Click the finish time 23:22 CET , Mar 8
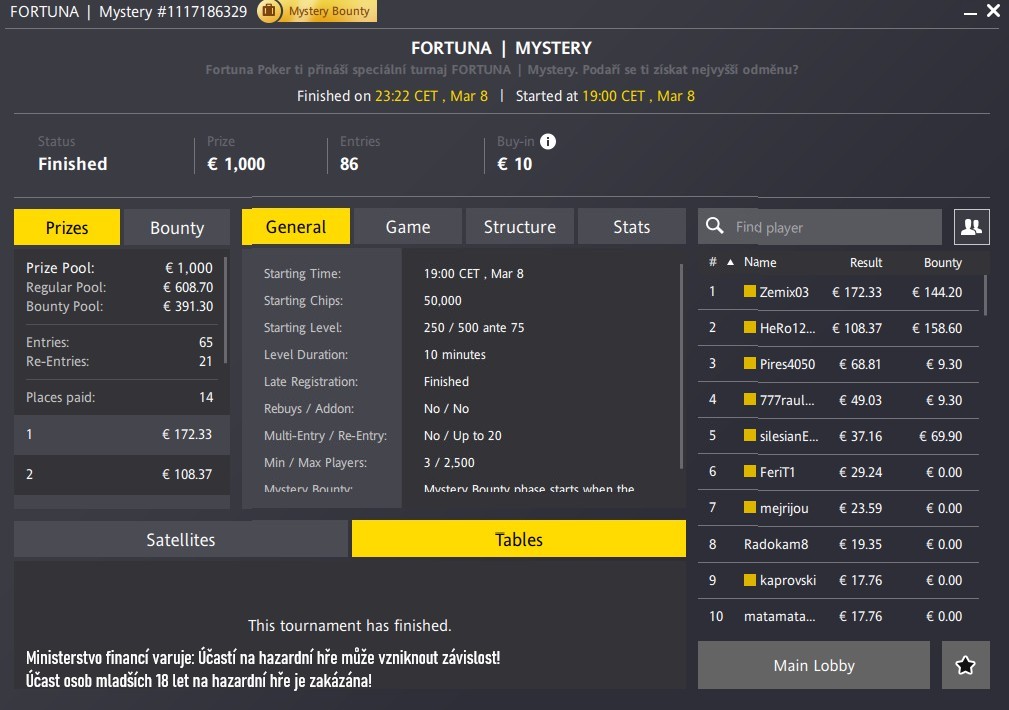 (431, 96)
